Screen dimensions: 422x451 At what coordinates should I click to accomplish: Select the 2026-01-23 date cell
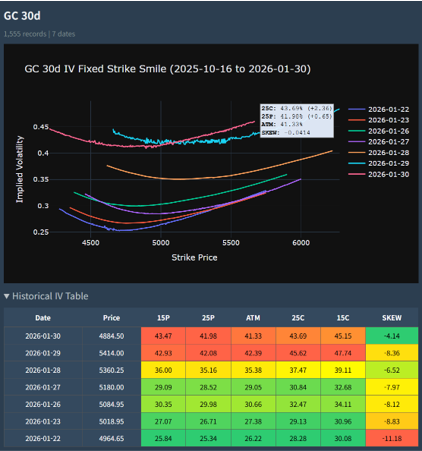(43, 421)
